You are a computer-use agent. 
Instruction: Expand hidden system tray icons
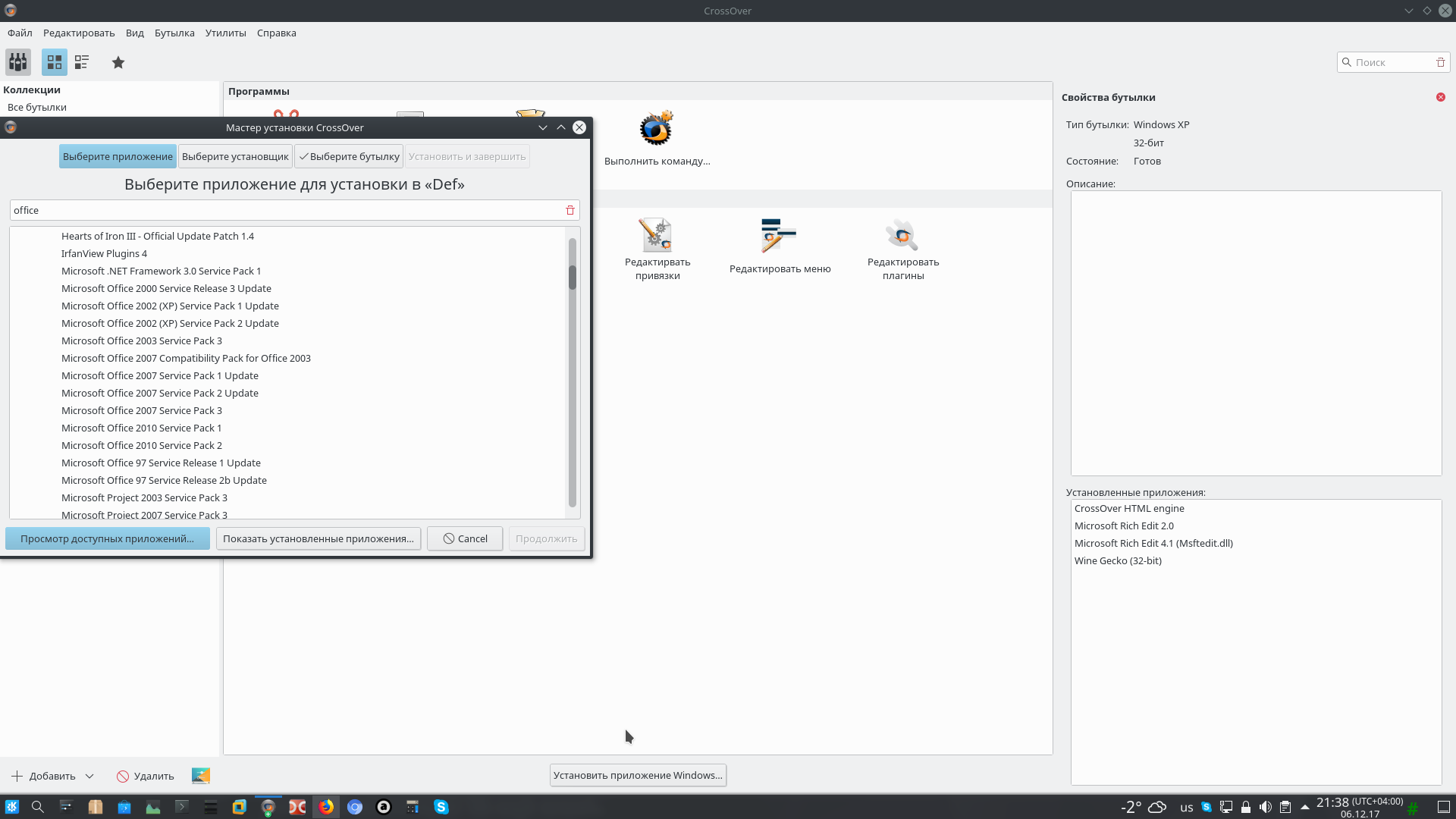tap(1304, 807)
